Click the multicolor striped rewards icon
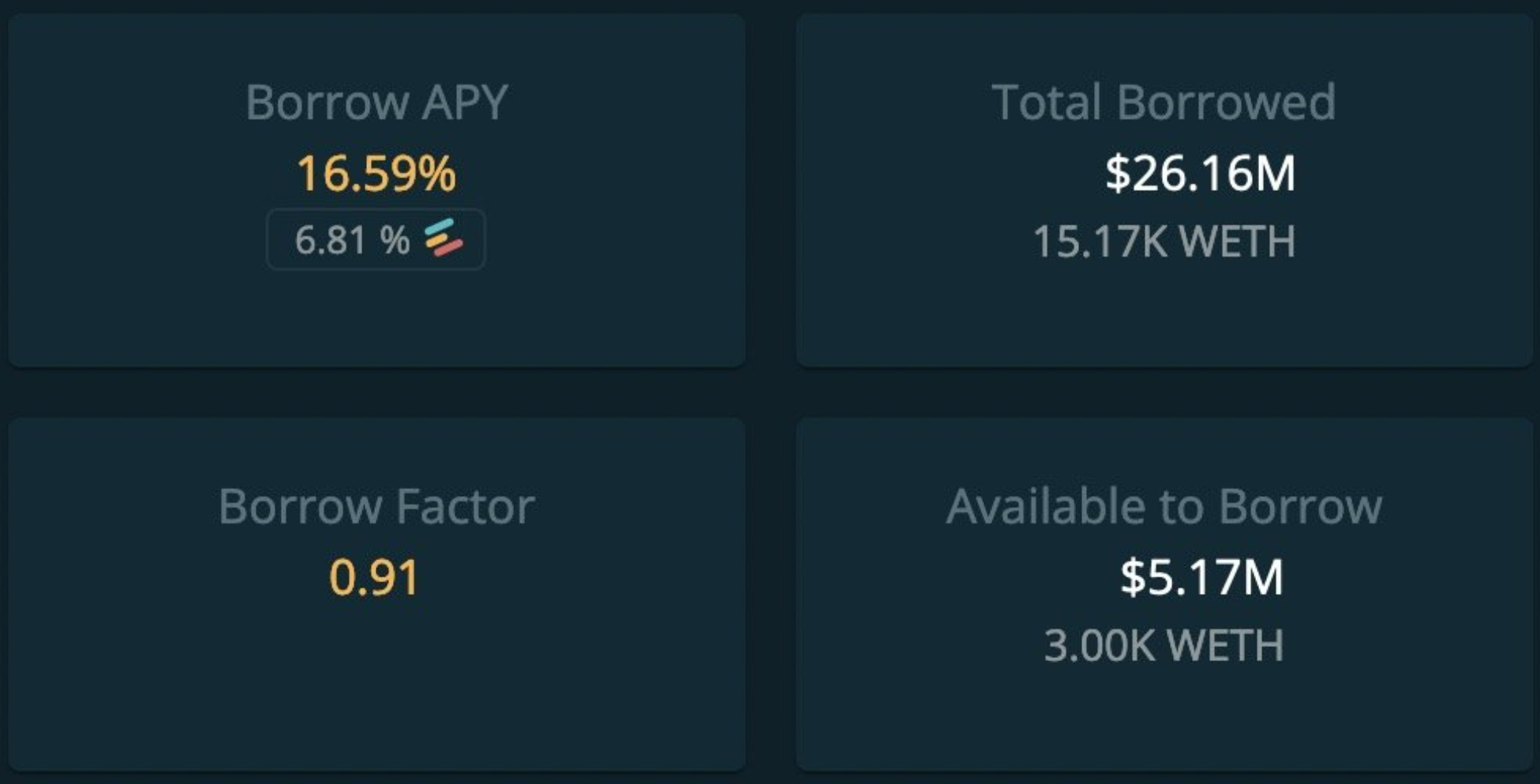1540x784 pixels. 444,238
